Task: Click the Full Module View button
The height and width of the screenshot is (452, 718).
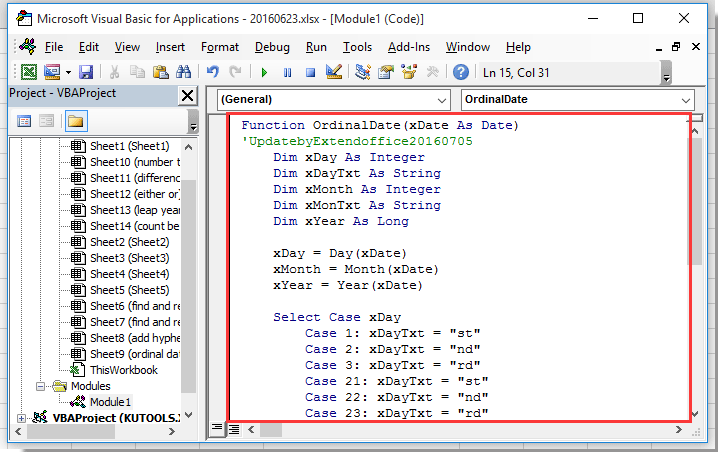Action: click(234, 429)
